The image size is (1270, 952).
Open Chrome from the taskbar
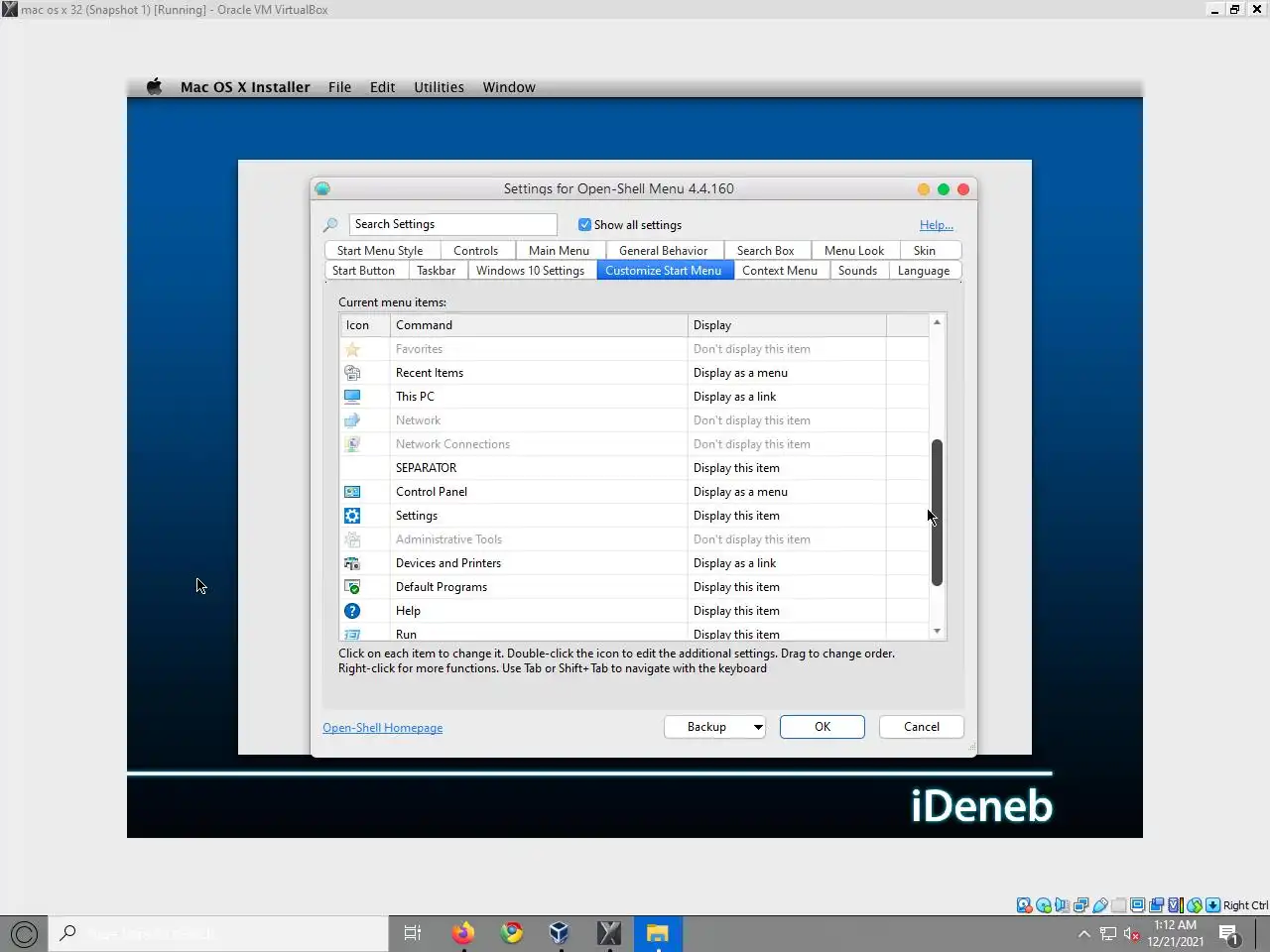pos(512,933)
